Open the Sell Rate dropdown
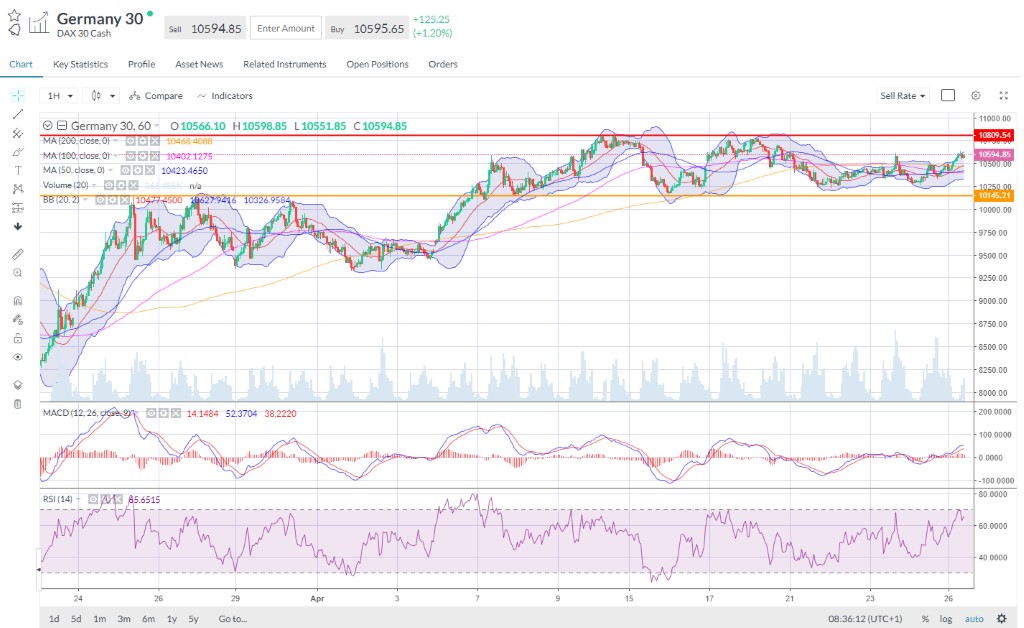The image size is (1024, 628). pyautogui.click(x=903, y=96)
